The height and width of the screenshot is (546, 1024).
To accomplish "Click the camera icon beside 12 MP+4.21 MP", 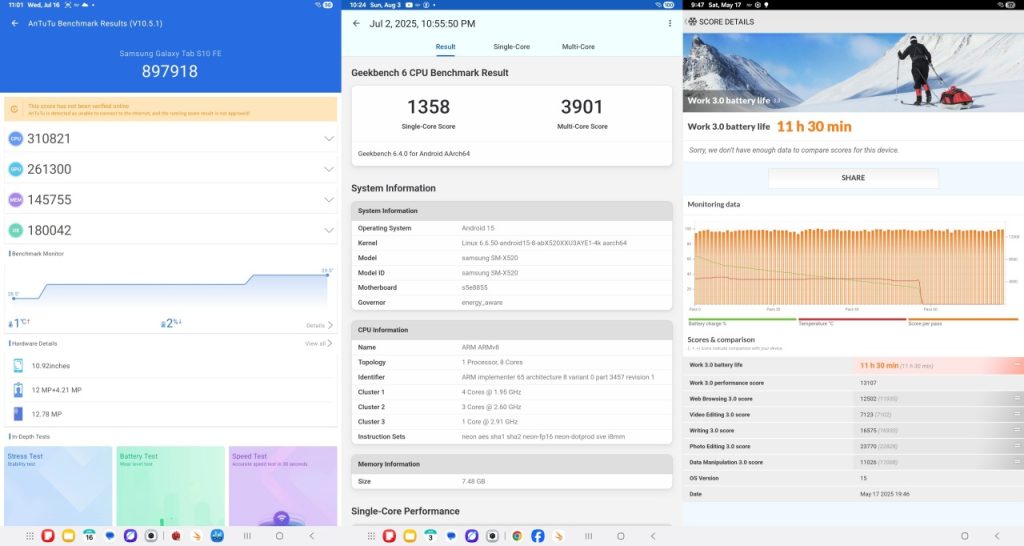I will tap(18, 390).
